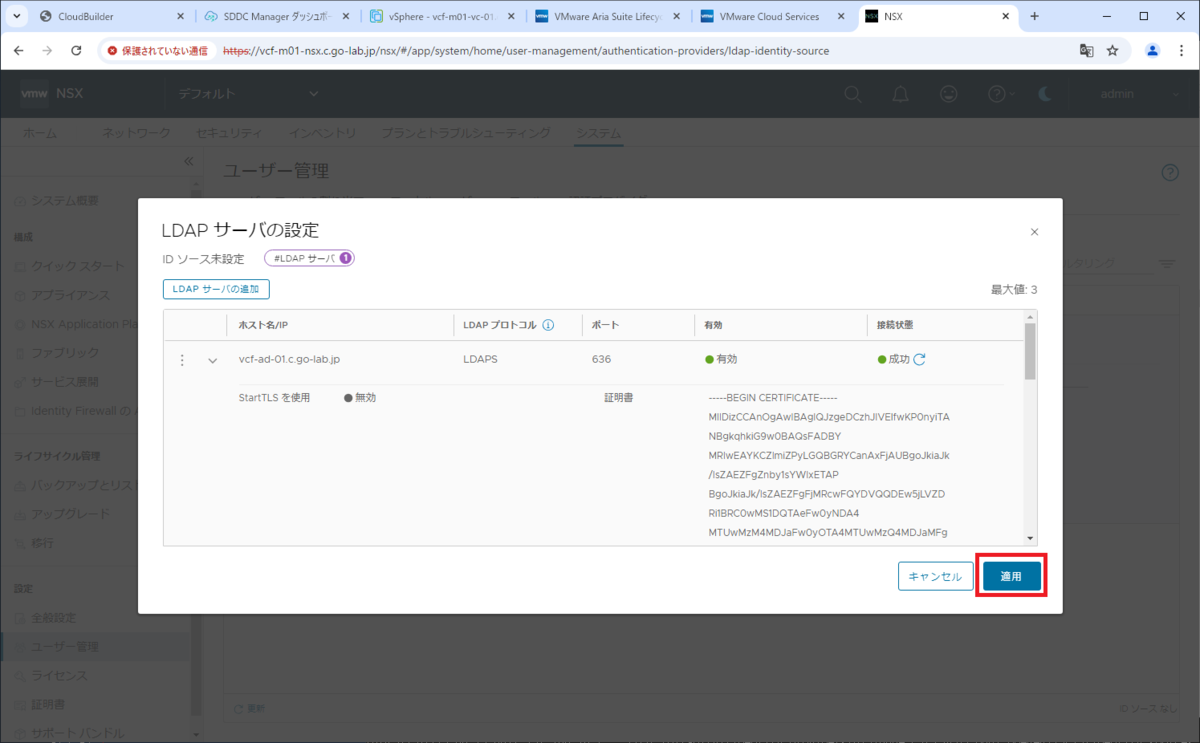
Task: Open the インベントリ main tab
Action: (322, 133)
